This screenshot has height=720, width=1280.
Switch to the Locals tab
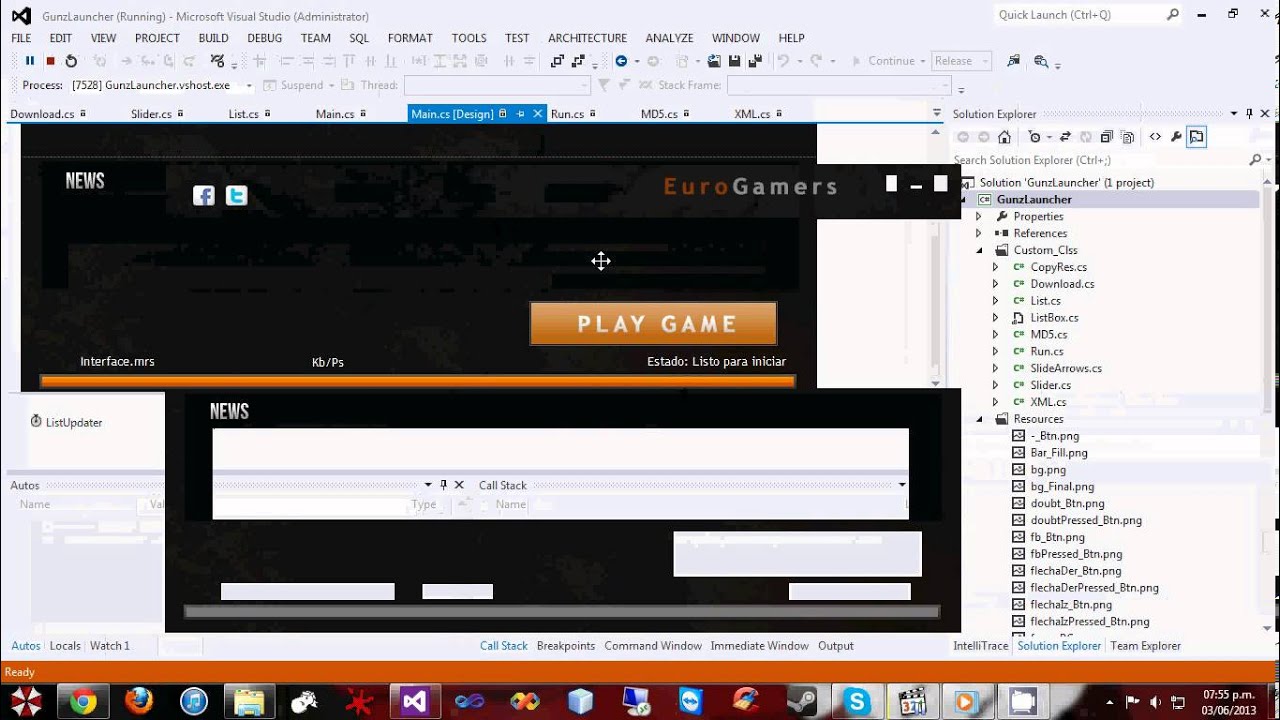click(x=65, y=646)
